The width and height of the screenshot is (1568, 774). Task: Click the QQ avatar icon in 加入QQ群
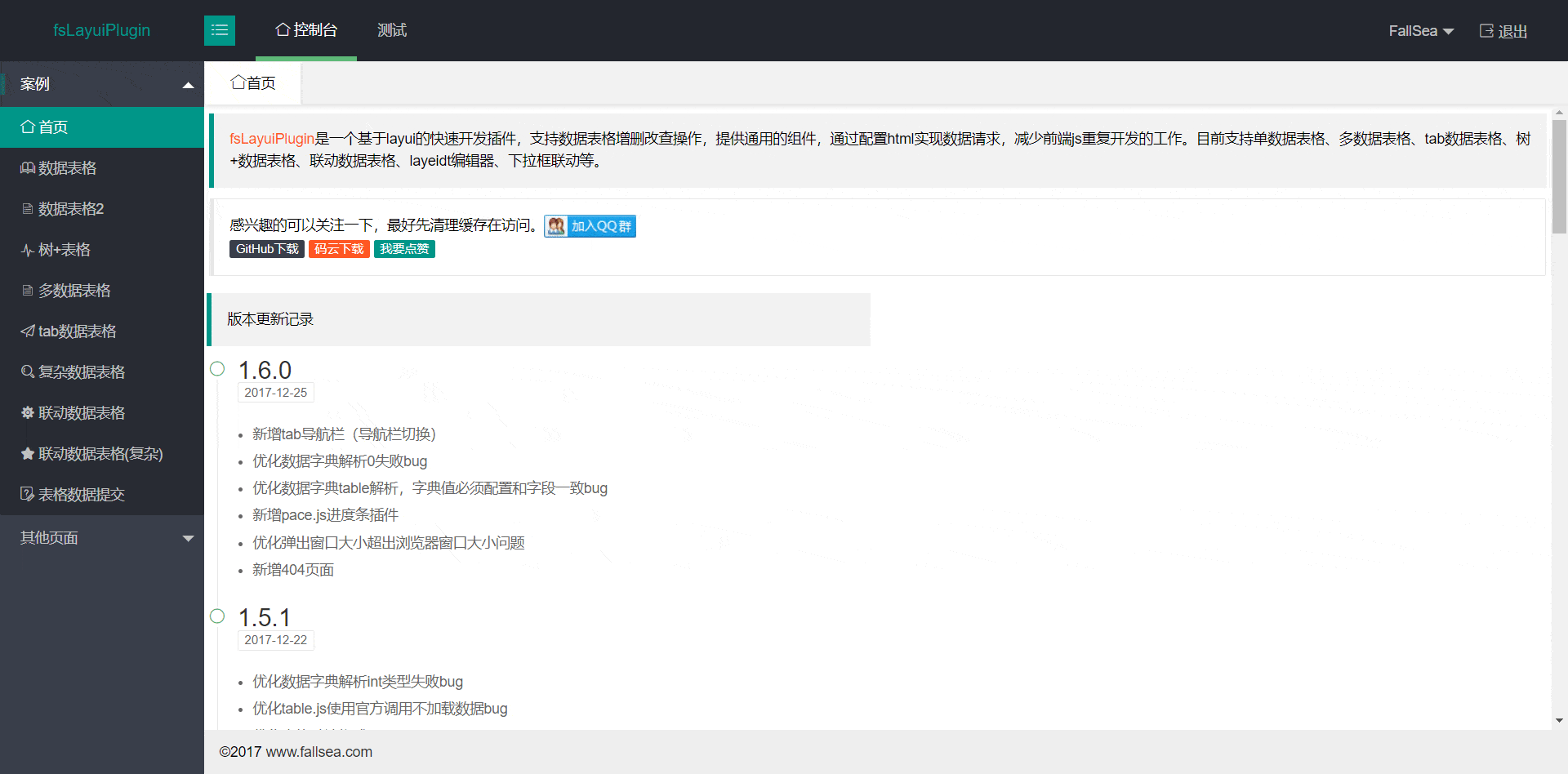tap(556, 226)
